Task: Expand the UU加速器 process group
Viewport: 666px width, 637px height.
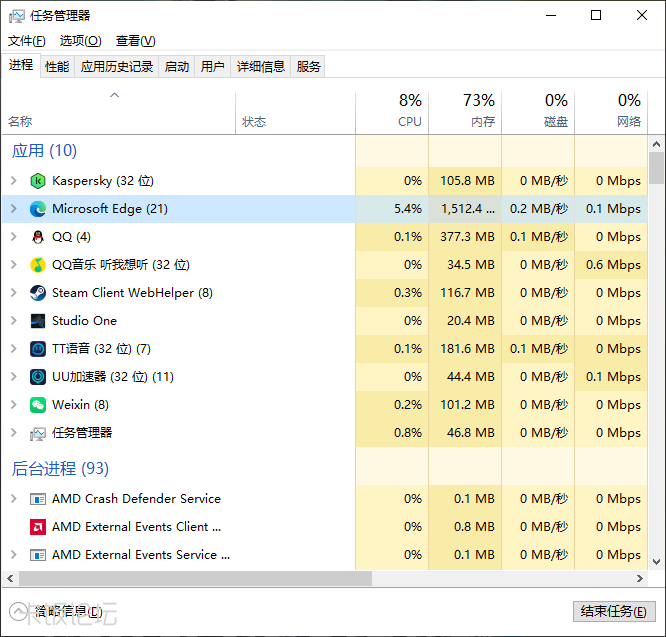Action: tap(14, 377)
